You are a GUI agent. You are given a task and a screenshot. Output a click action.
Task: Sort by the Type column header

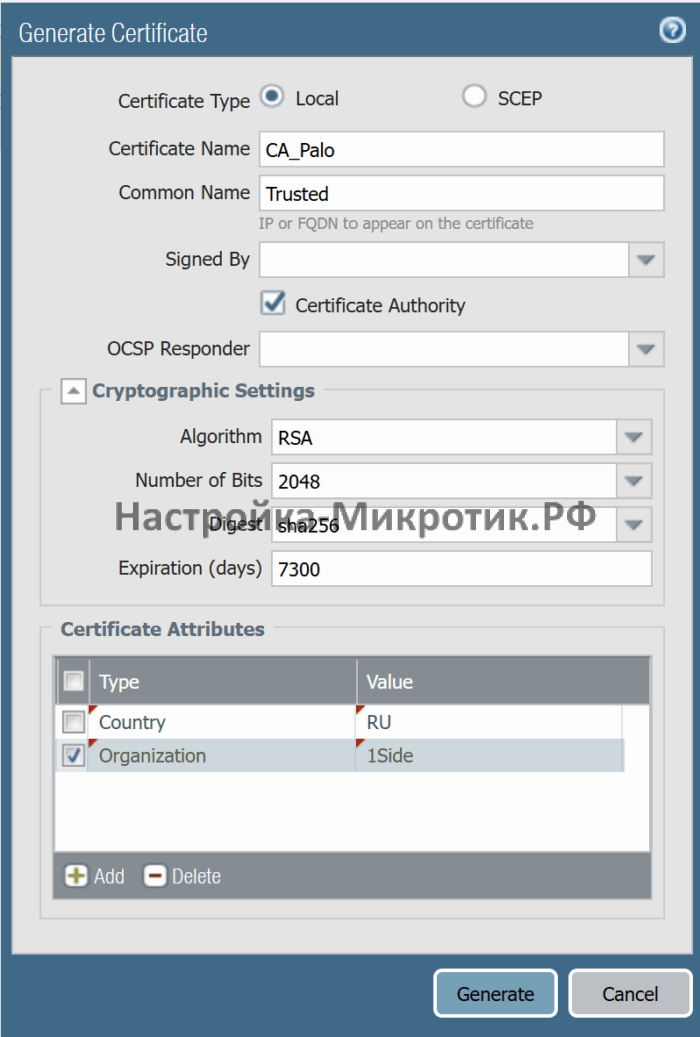tap(223, 681)
